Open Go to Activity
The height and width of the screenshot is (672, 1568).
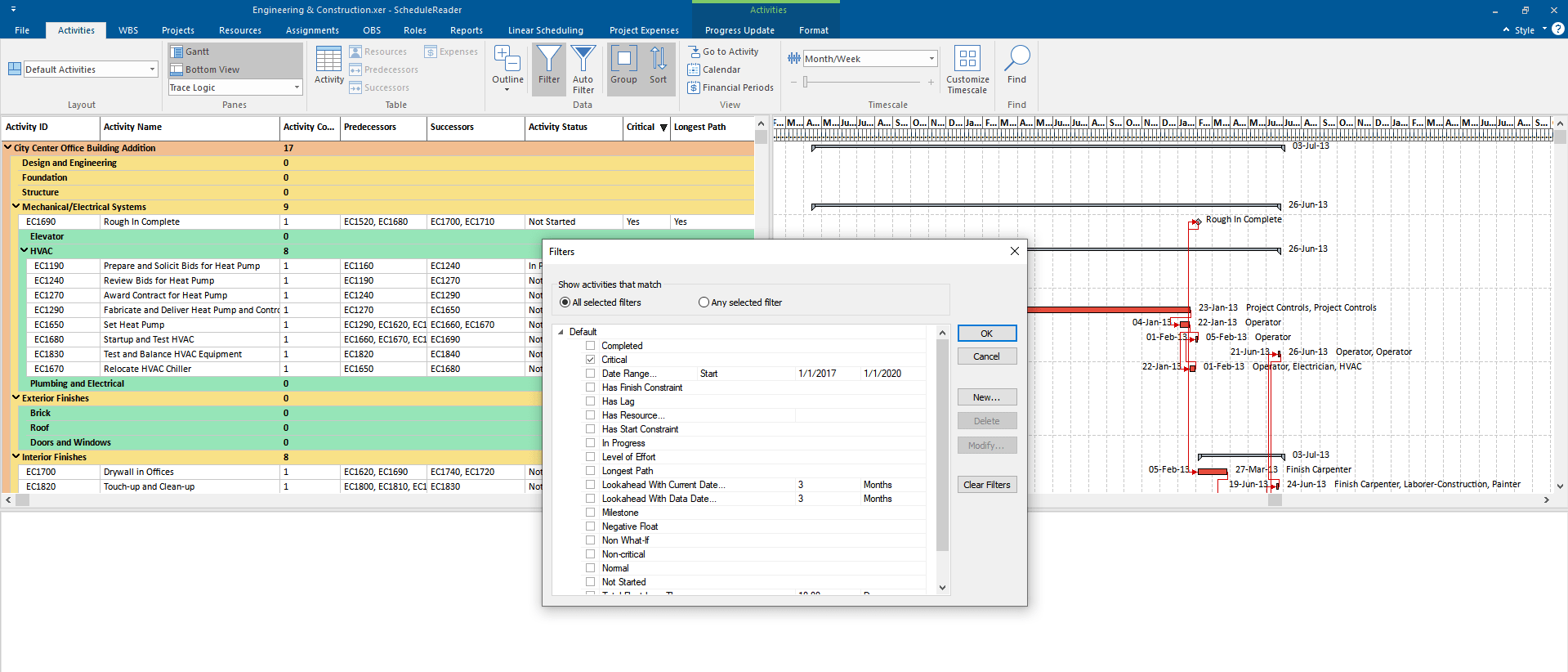click(x=723, y=52)
